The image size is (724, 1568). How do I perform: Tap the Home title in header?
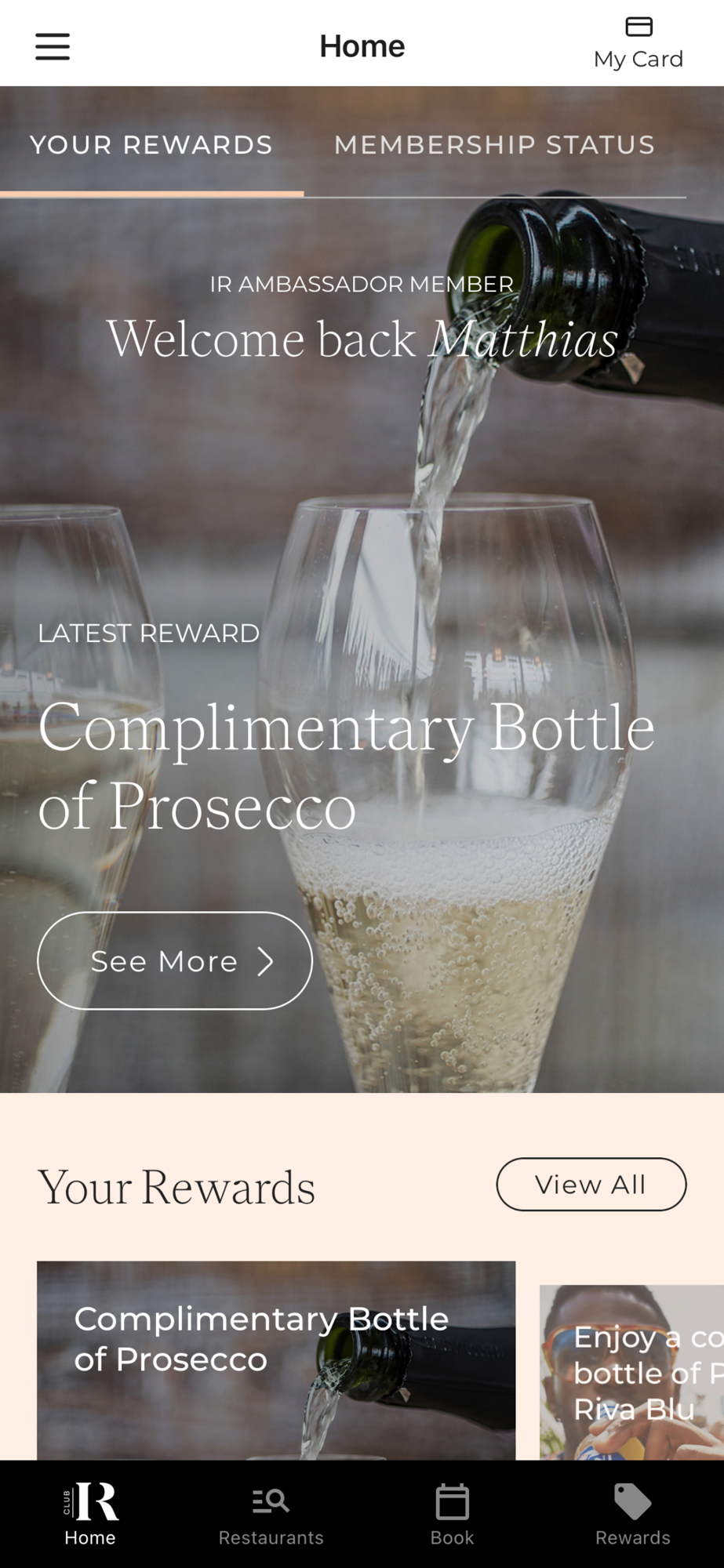coord(362,46)
